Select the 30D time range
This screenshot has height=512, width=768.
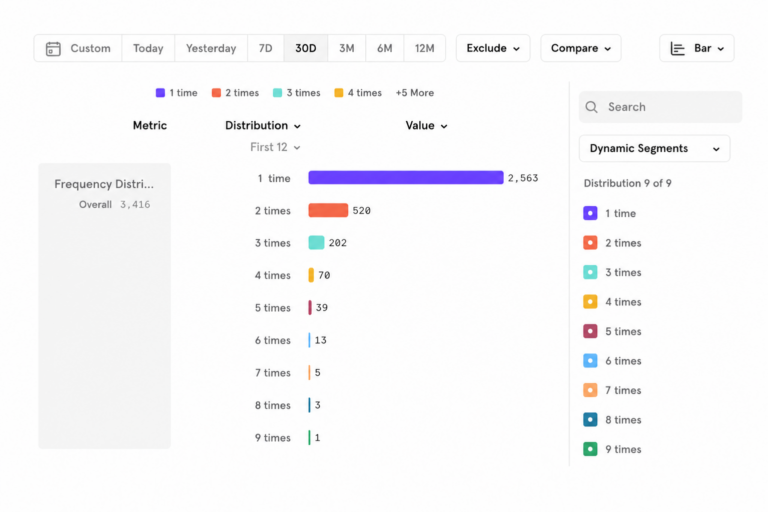pos(306,48)
